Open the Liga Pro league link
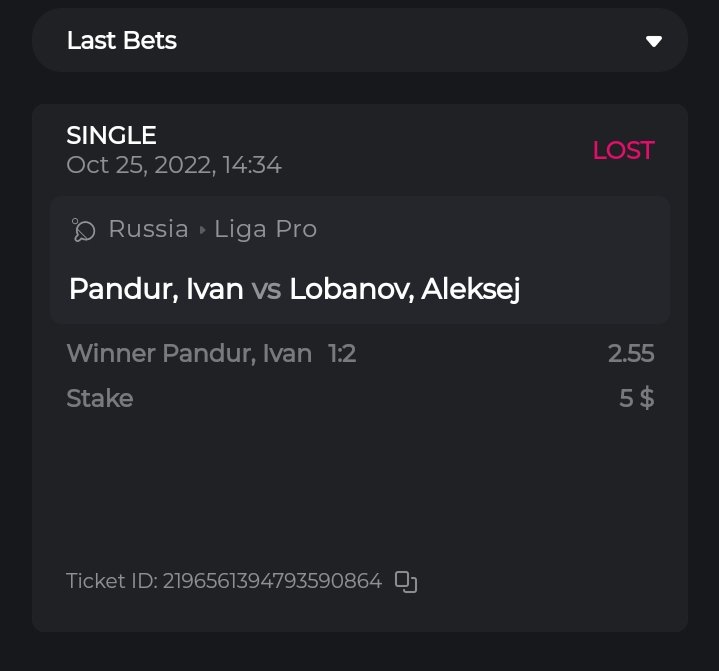The image size is (719, 671). point(265,229)
